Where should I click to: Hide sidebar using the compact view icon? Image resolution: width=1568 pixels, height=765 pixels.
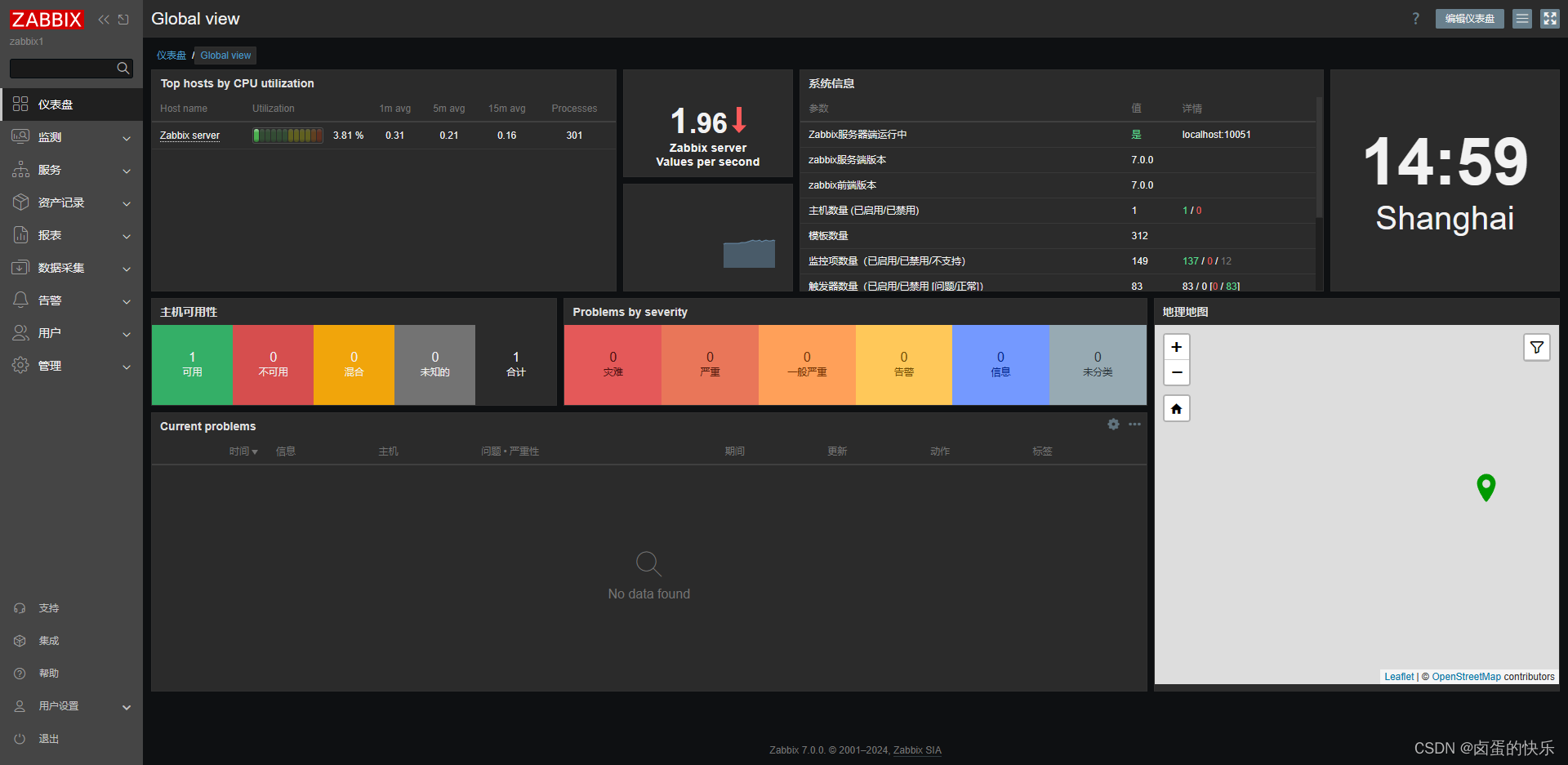(x=123, y=20)
